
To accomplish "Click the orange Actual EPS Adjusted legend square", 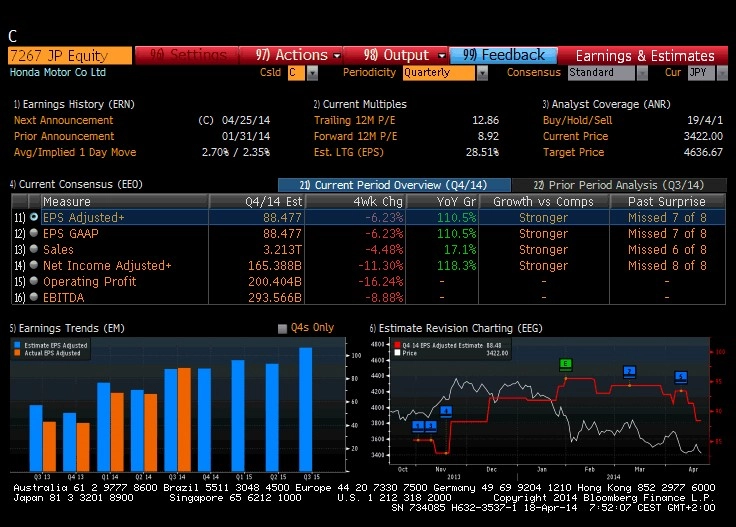I will point(17,353).
